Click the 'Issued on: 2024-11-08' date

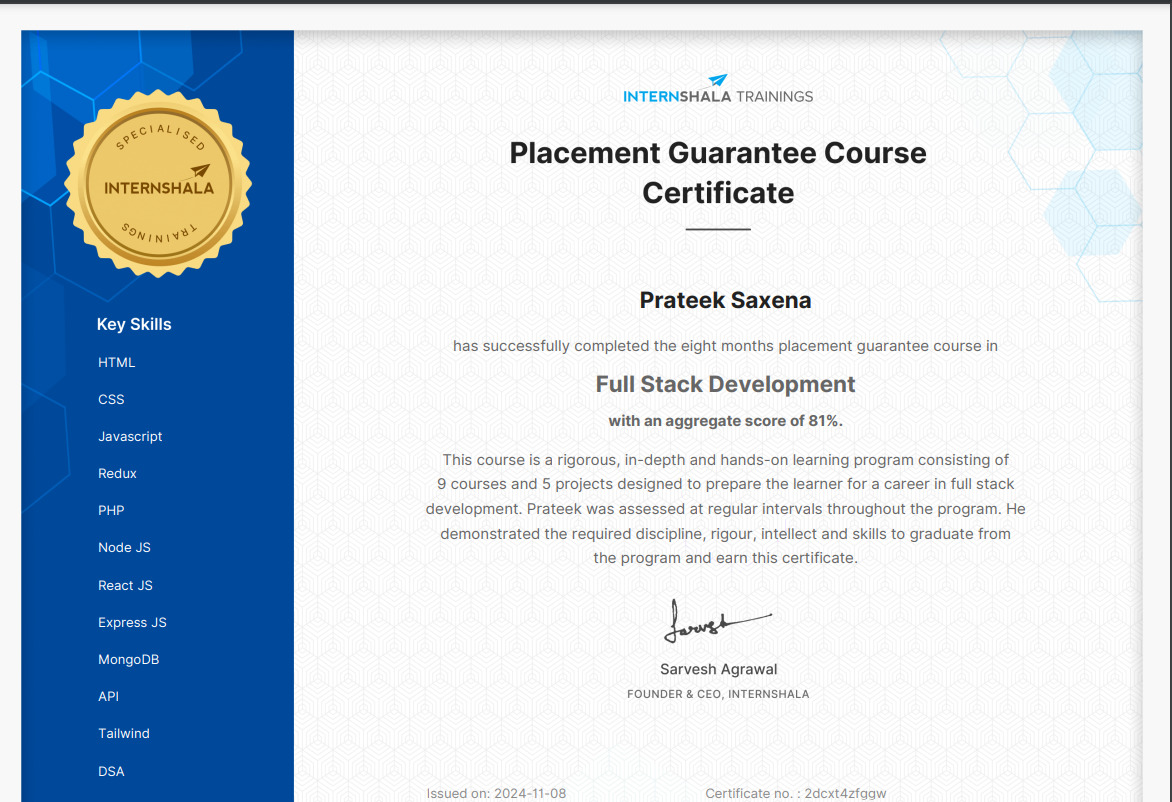point(496,793)
